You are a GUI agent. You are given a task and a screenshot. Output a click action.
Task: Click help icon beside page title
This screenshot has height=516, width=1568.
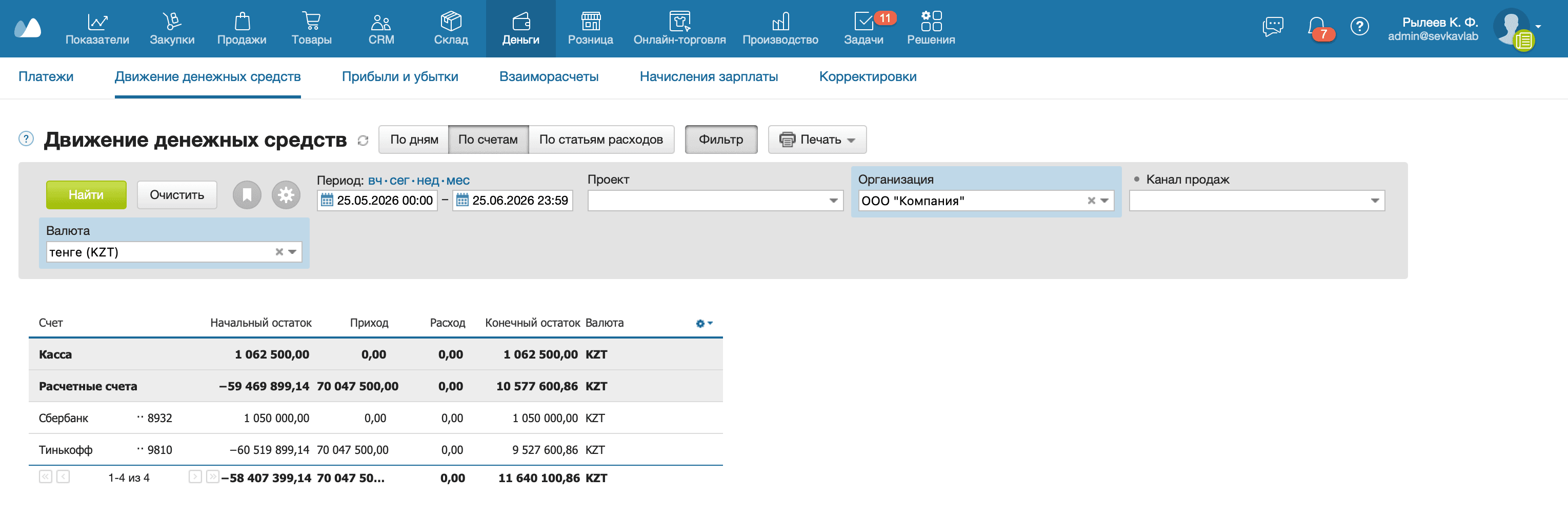click(26, 138)
